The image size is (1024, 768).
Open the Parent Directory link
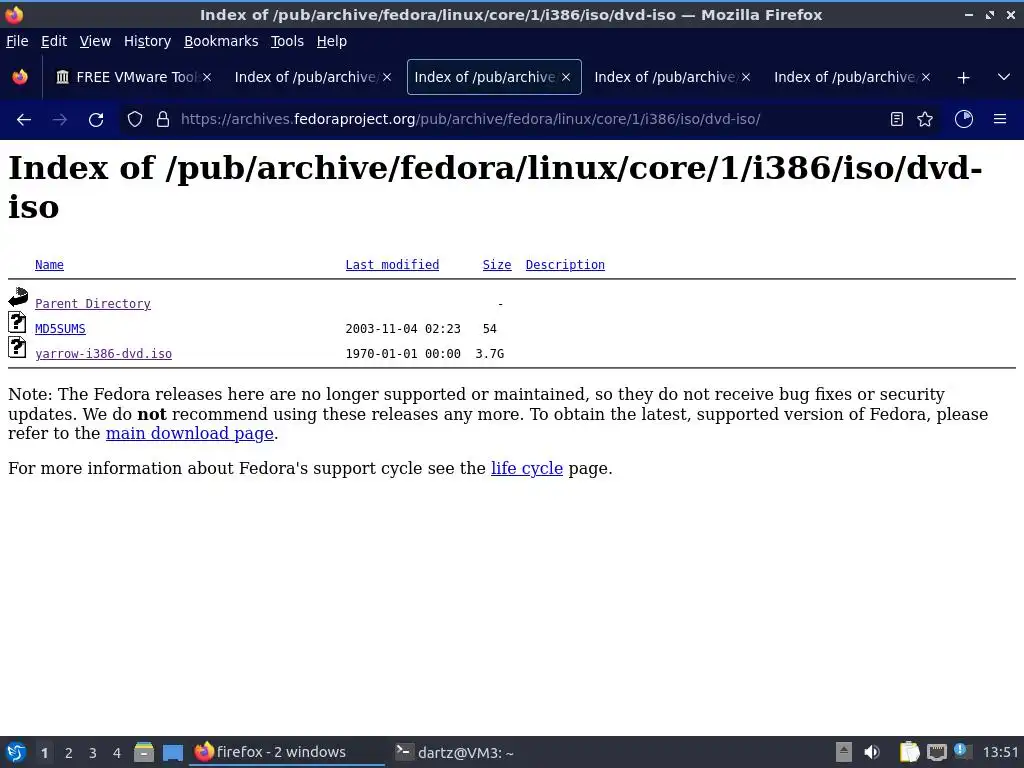point(93,304)
